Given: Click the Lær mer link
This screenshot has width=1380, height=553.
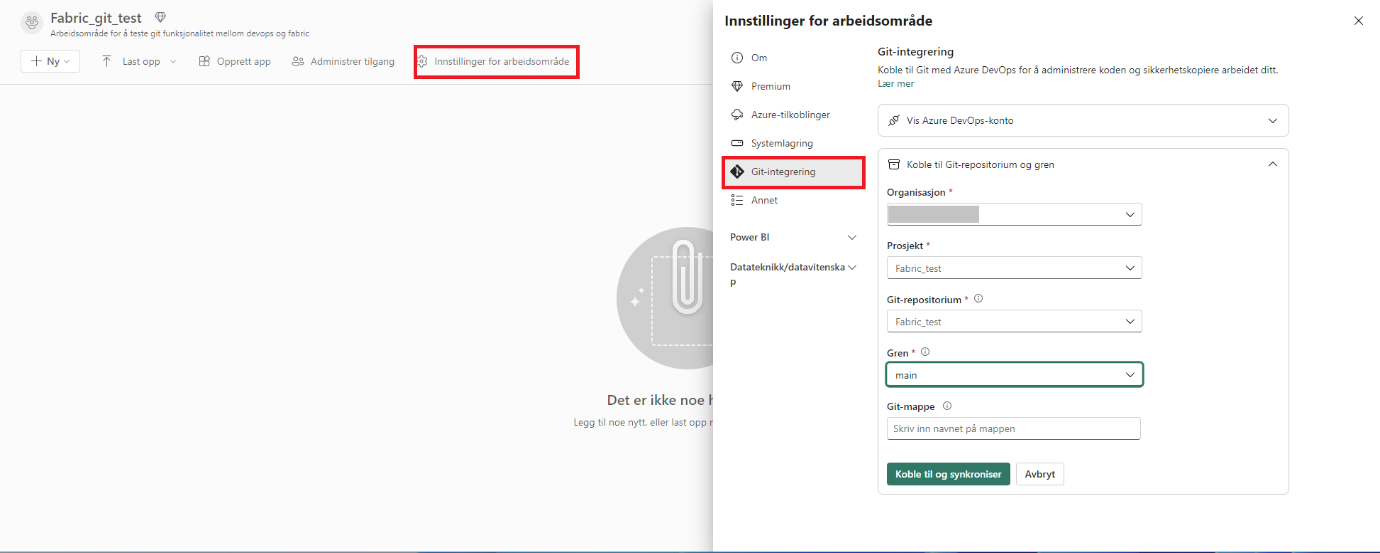Looking at the screenshot, I should click(896, 84).
